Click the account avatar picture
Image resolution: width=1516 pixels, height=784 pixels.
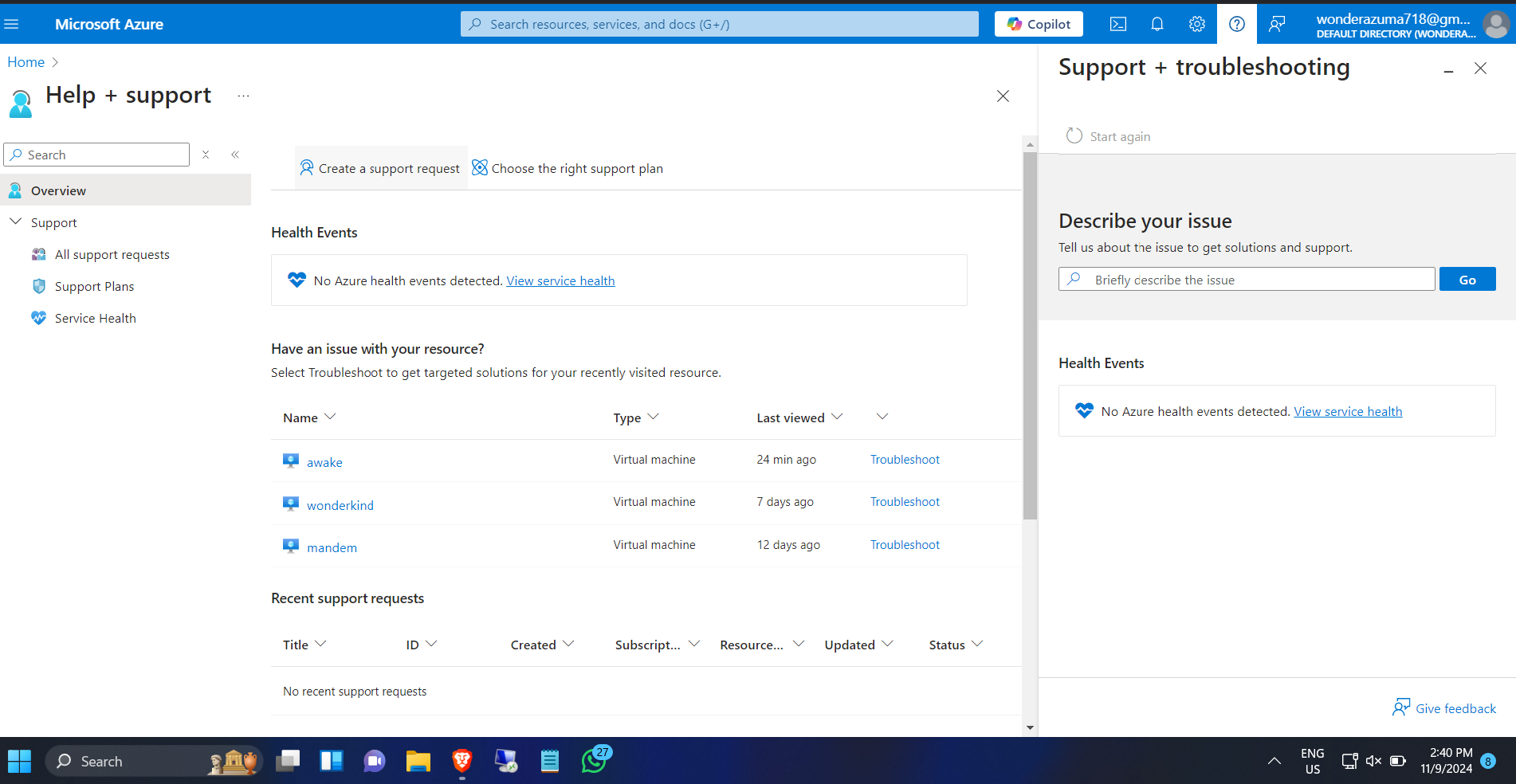point(1495,25)
